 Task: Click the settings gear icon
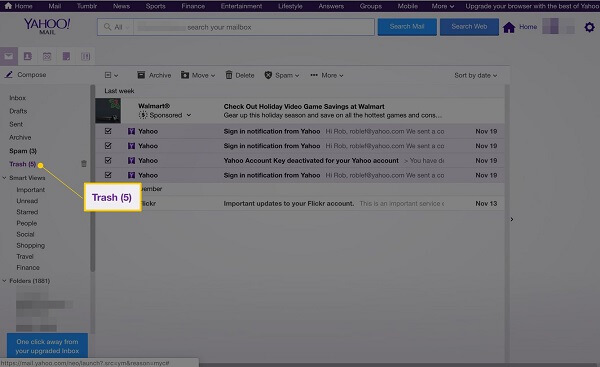coord(589,27)
